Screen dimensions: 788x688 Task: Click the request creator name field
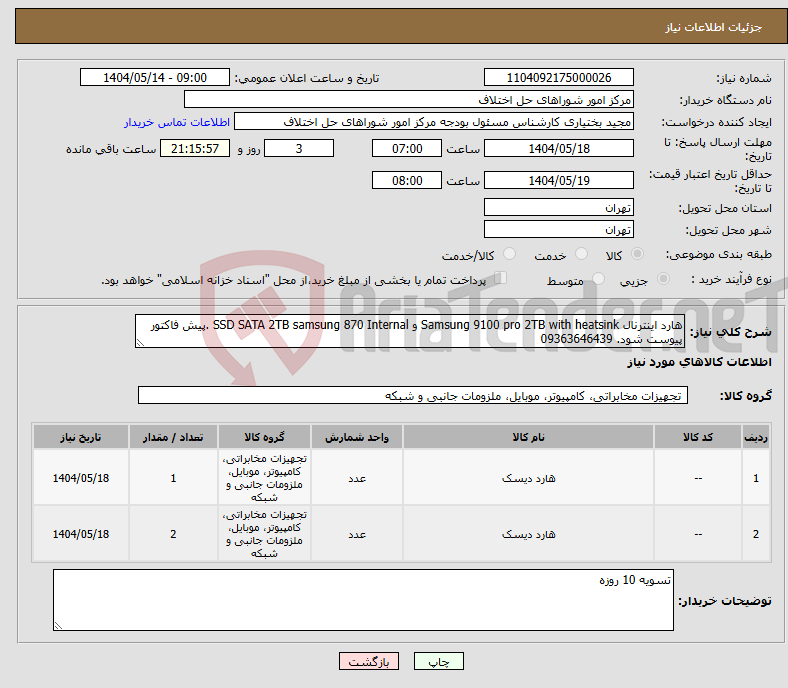(x=434, y=122)
